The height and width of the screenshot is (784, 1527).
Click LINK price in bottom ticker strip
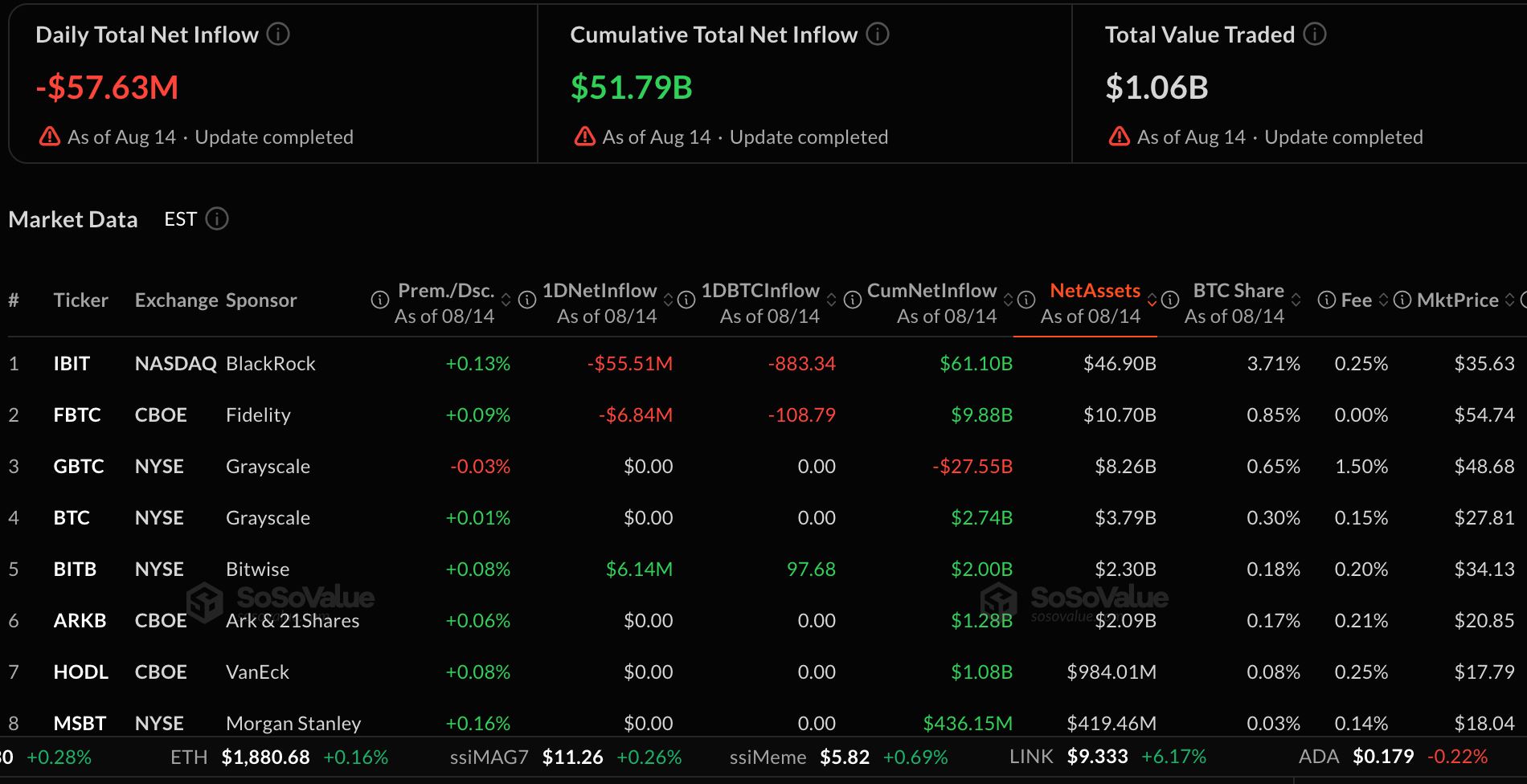(x=1097, y=757)
